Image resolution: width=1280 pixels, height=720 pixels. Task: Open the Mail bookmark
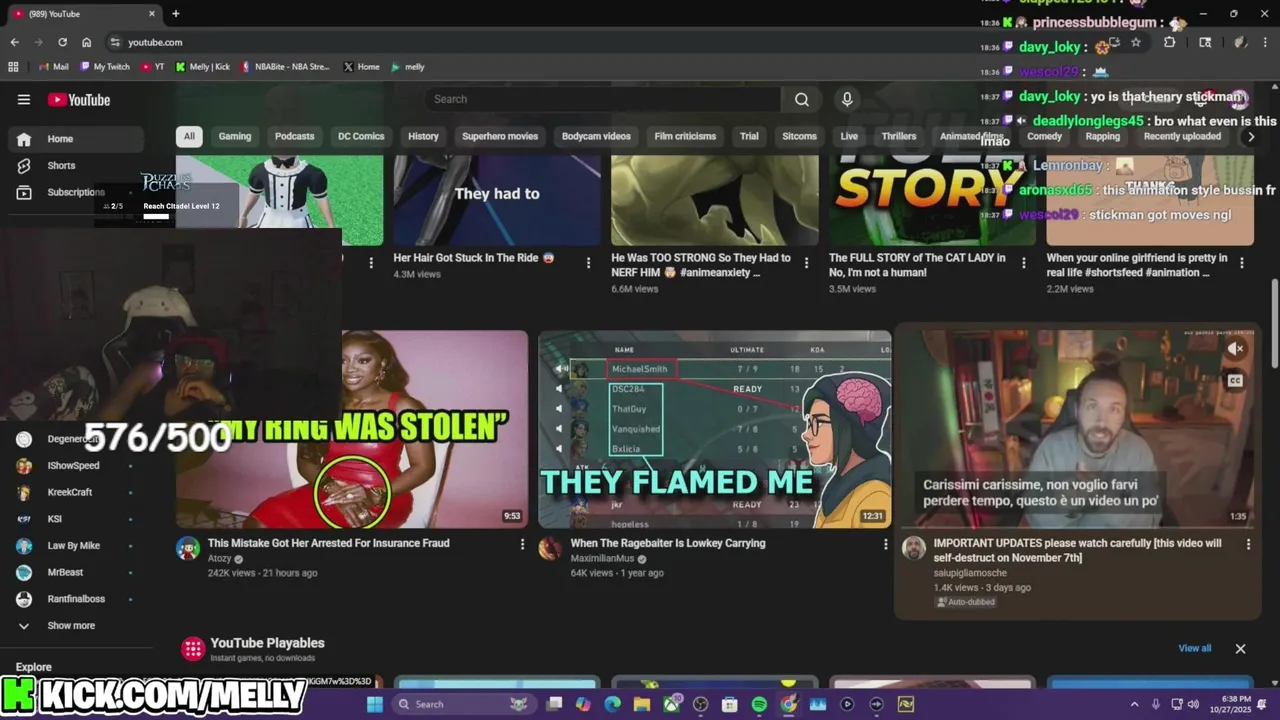(53, 67)
